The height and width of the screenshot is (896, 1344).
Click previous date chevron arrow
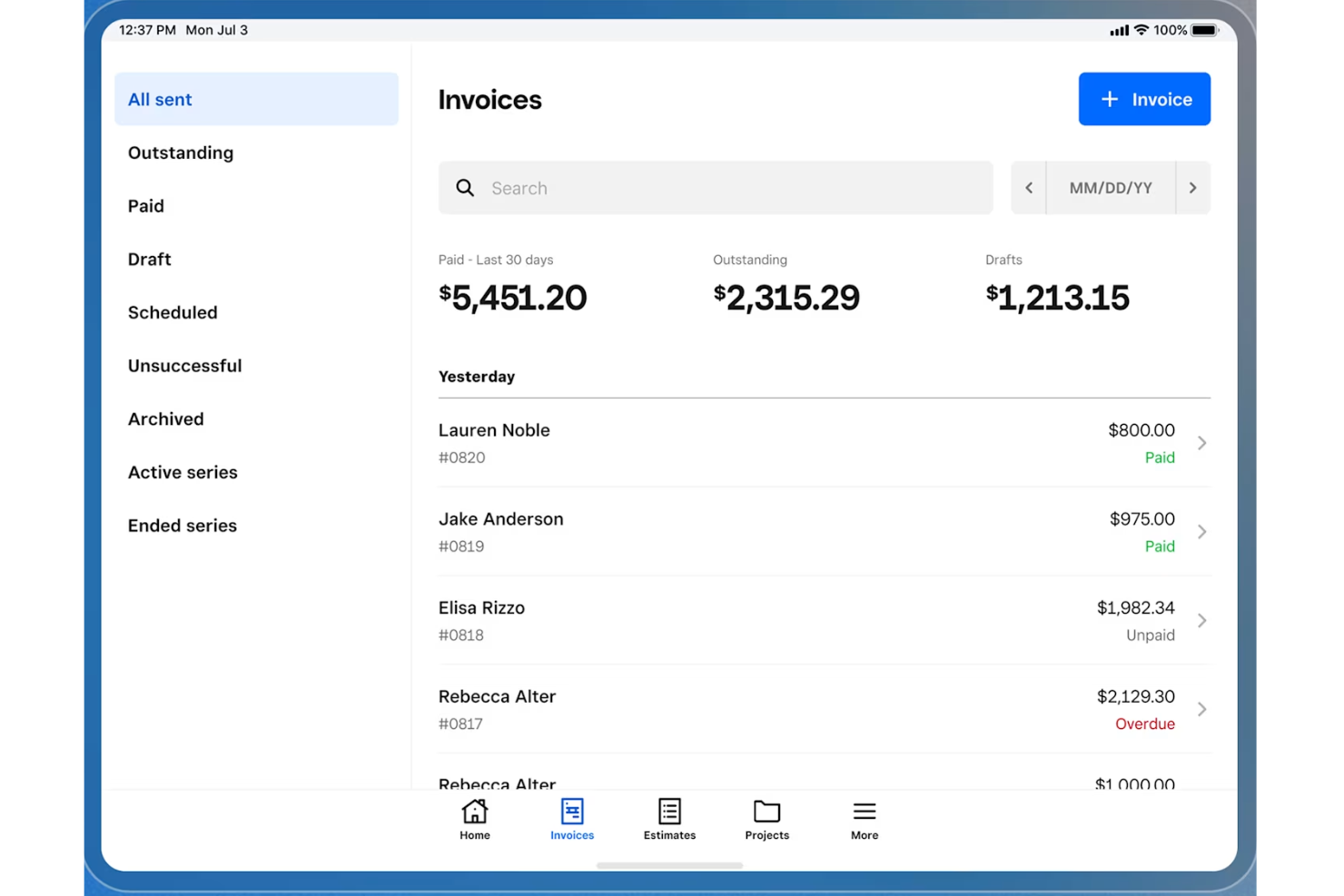1028,188
